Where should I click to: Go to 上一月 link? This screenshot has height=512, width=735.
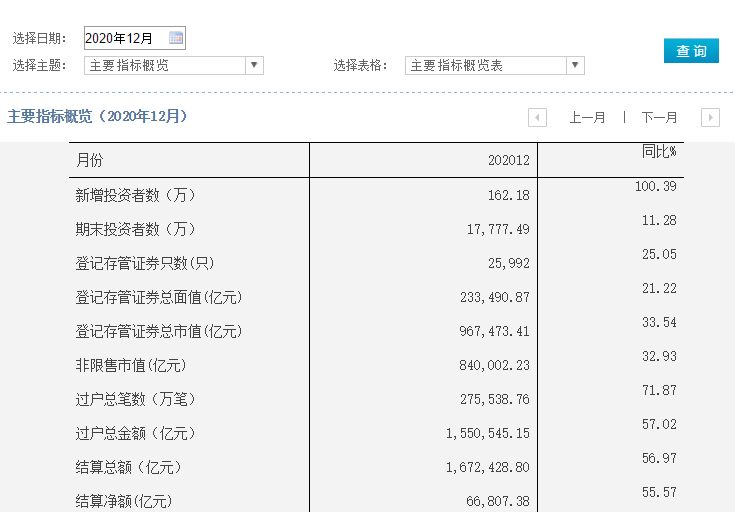587,117
